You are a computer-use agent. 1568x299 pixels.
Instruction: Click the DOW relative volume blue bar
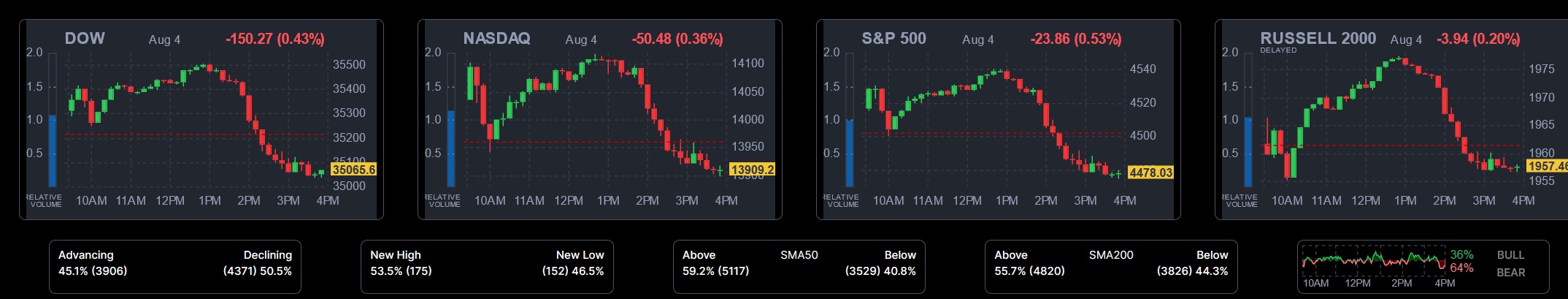(x=53, y=150)
